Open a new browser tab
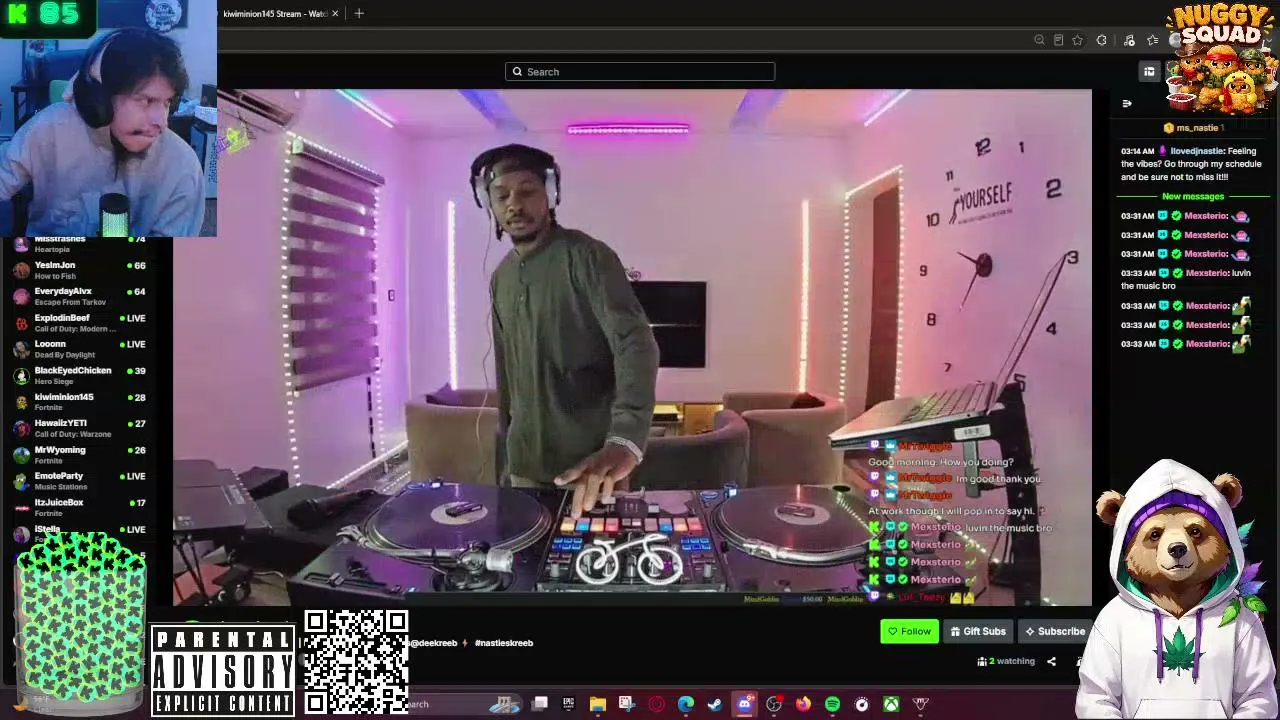This screenshot has width=1280, height=720. click(359, 14)
